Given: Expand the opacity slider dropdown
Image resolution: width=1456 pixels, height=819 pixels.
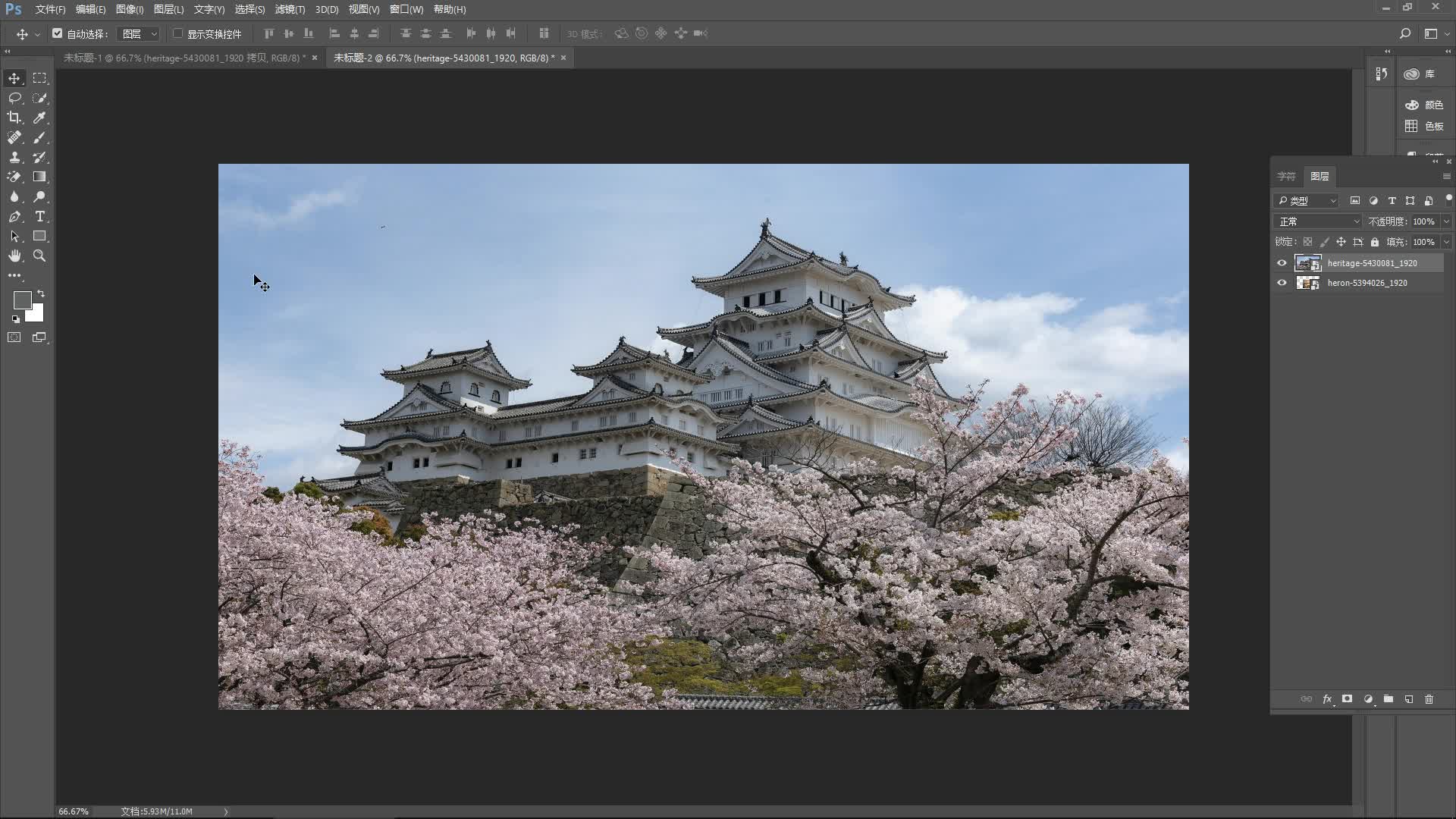Looking at the screenshot, I should (x=1446, y=221).
